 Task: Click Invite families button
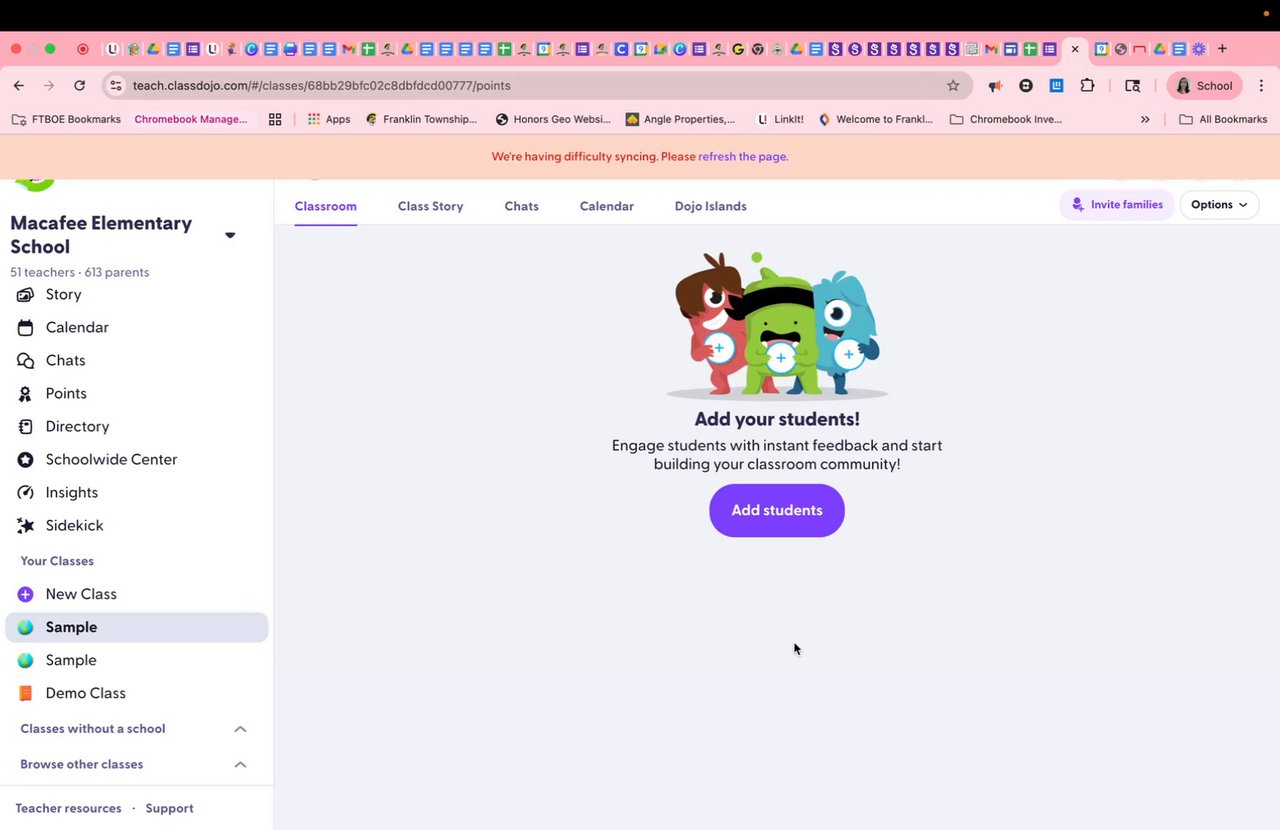(x=1117, y=205)
